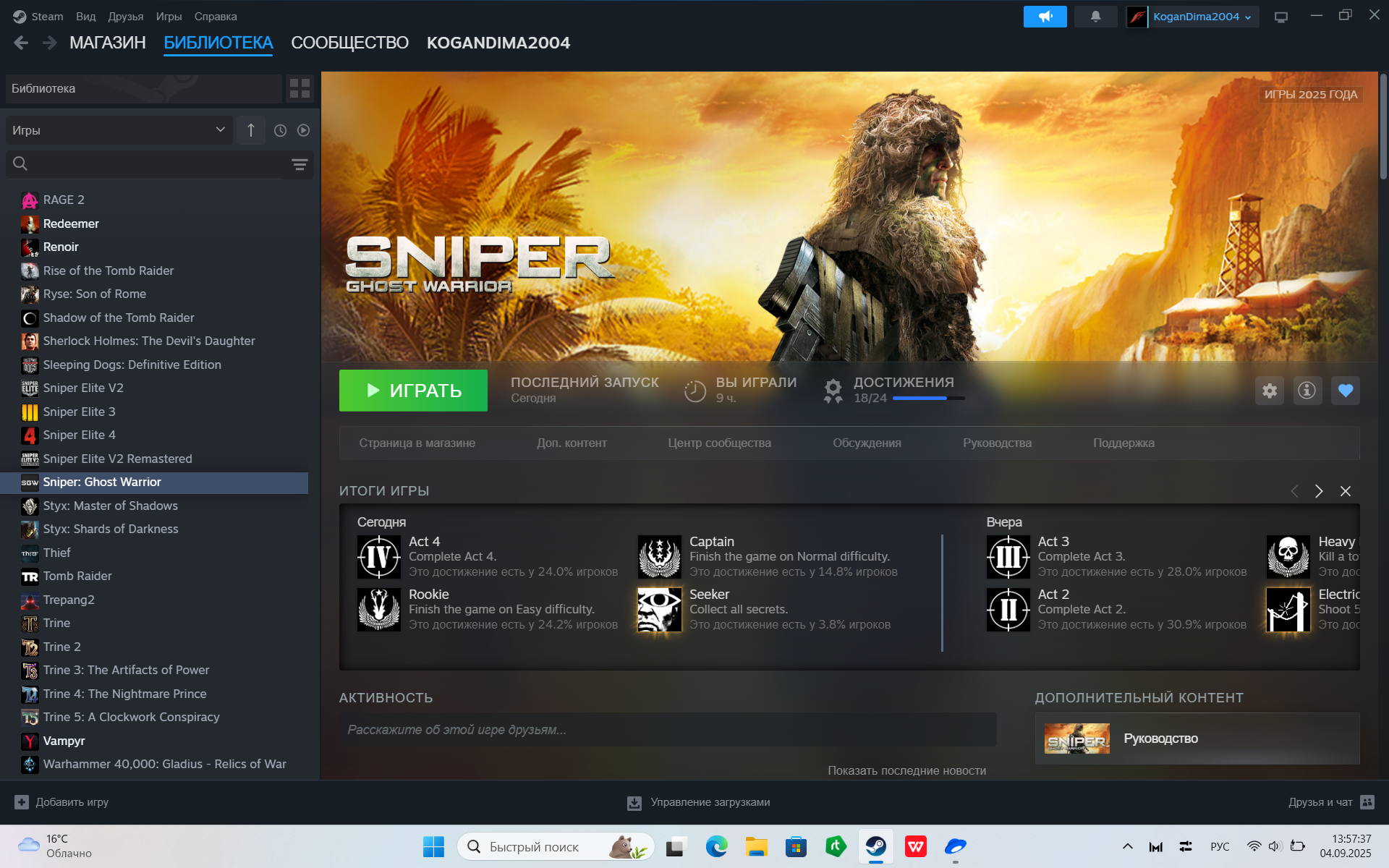Screen dimensions: 1389x868
Task: Toggle favorite heart icon
Action: [1346, 391]
